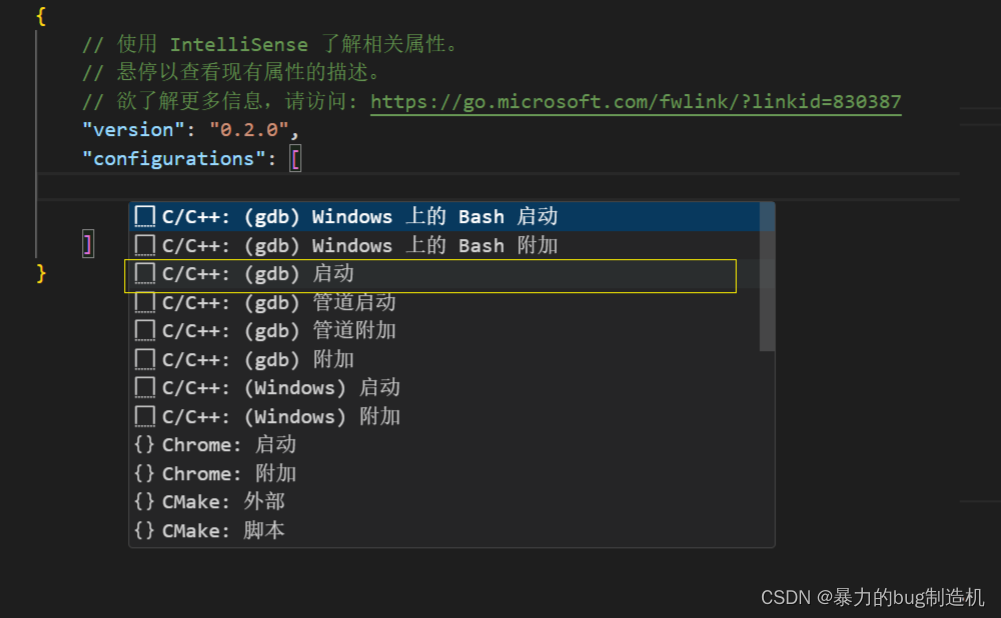Choose 'C/C++: (gdb) 管道启动' suggestion
Screen dimensions: 1001x618
445,303
